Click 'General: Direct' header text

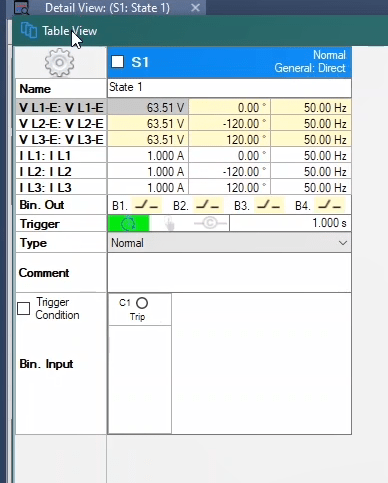tap(310, 68)
